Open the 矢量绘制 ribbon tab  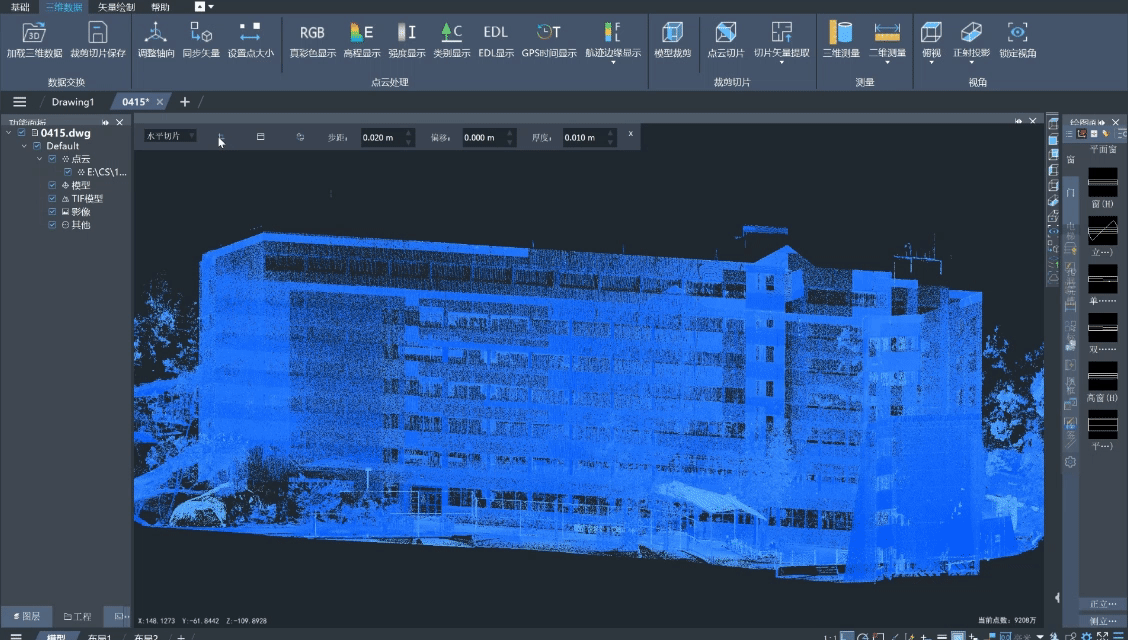point(116,7)
